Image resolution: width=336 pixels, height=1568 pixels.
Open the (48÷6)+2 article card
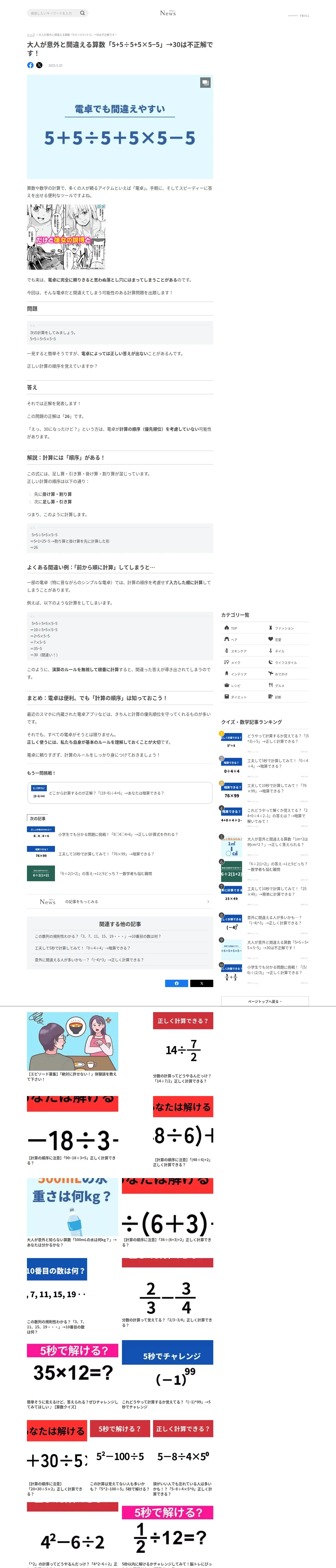click(x=183, y=1132)
